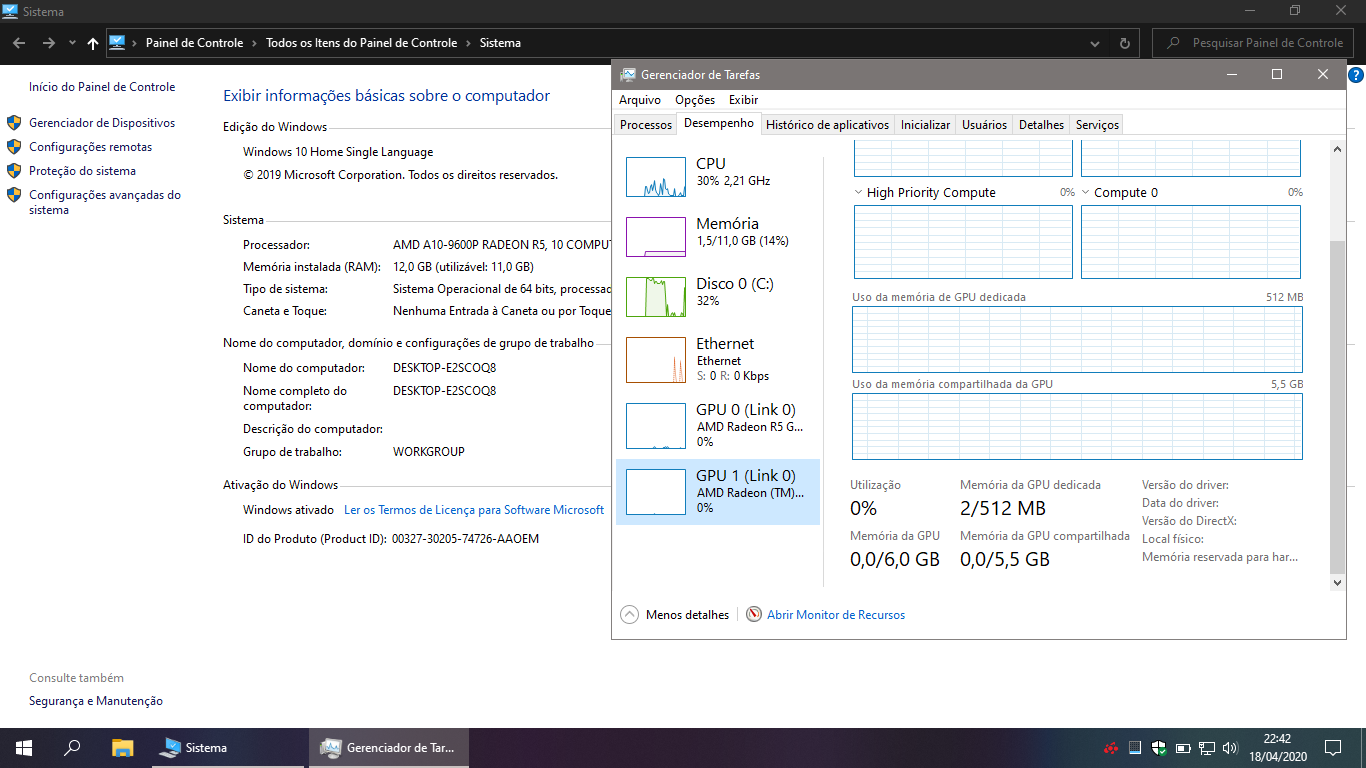Open File Explorer from the taskbar

122,748
